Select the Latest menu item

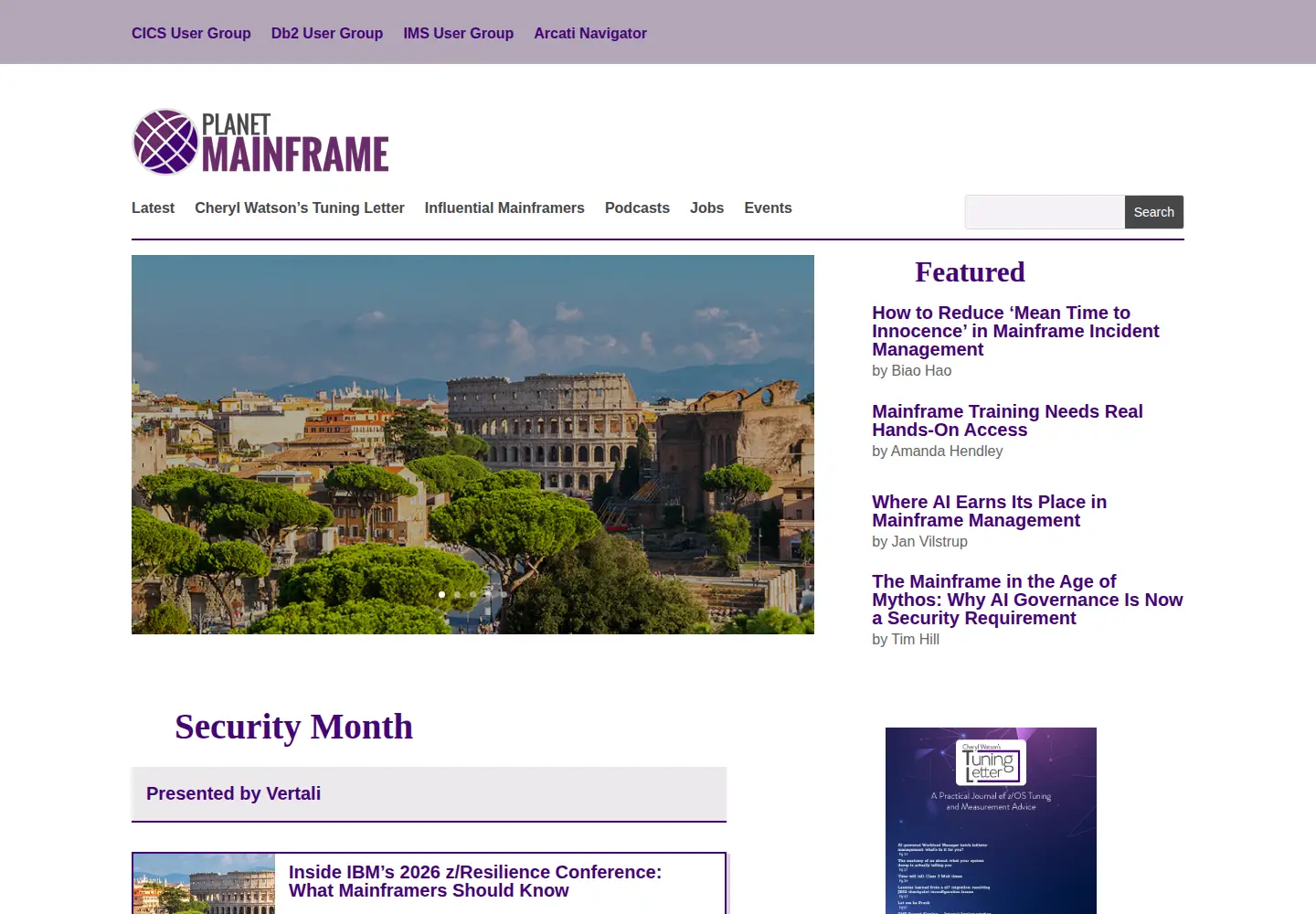click(x=153, y=208)
